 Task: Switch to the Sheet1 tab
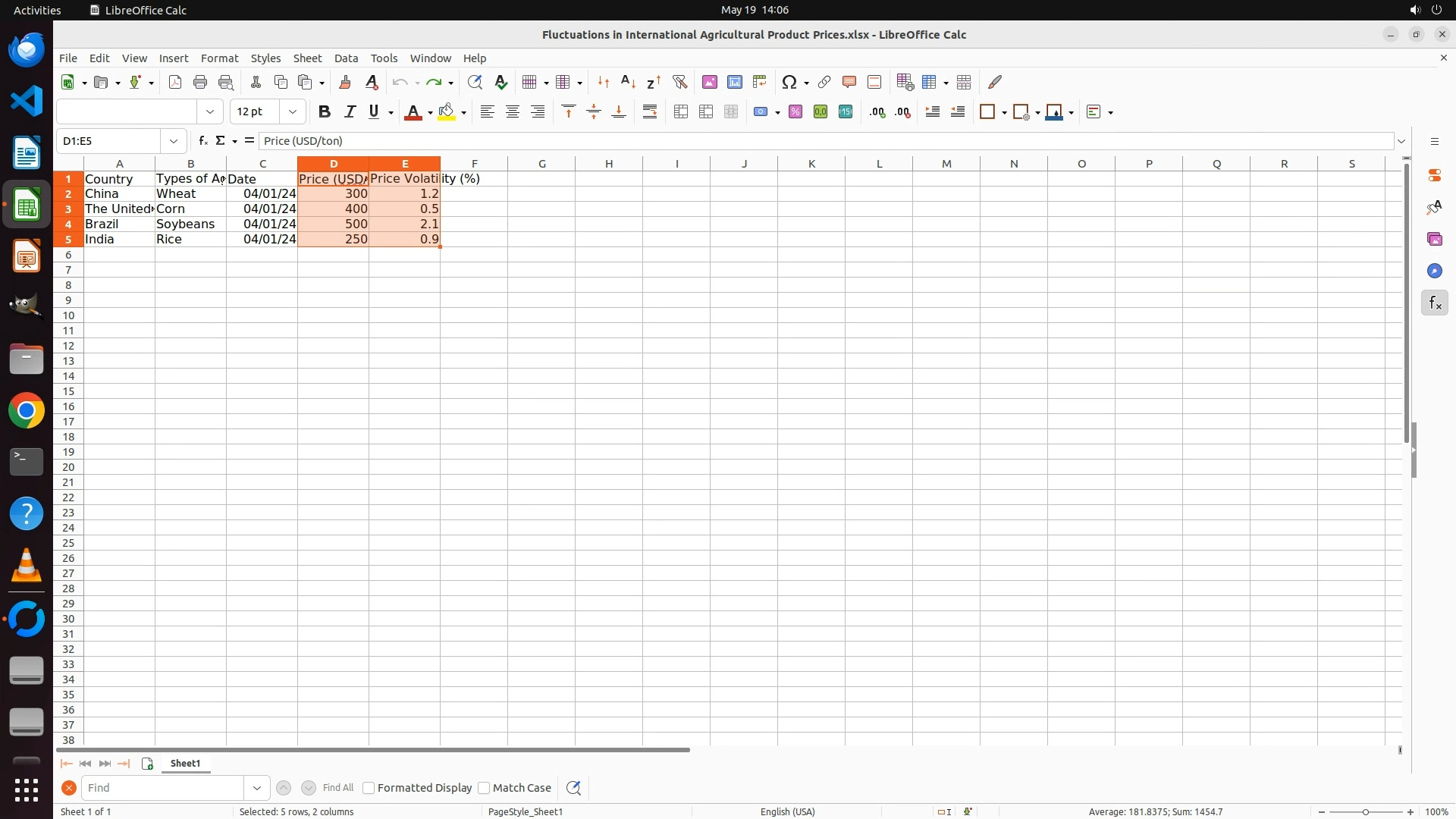pos(185,764)
